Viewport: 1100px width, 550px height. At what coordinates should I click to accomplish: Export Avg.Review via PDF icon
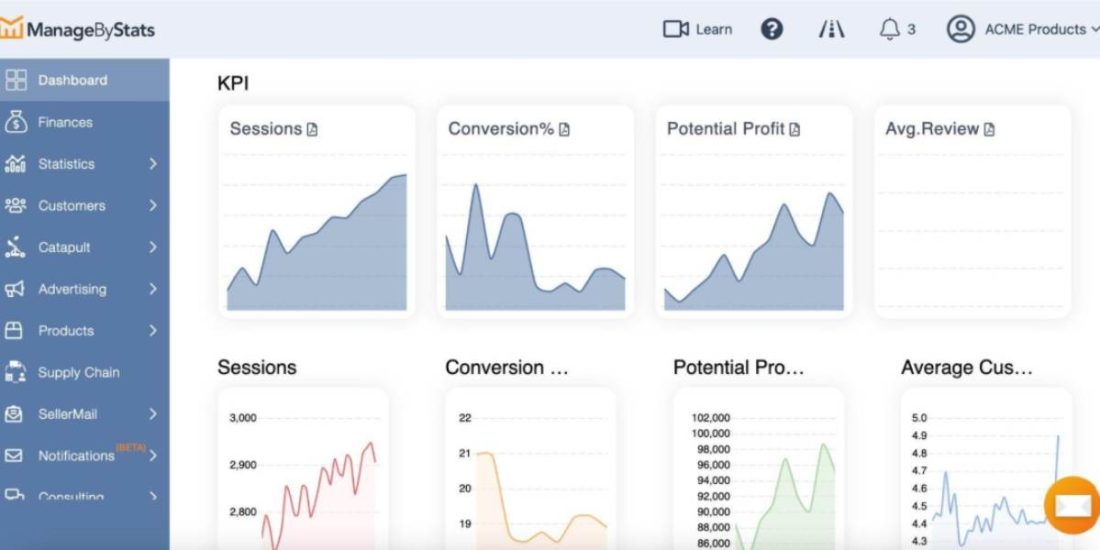[x=988, y=130]
